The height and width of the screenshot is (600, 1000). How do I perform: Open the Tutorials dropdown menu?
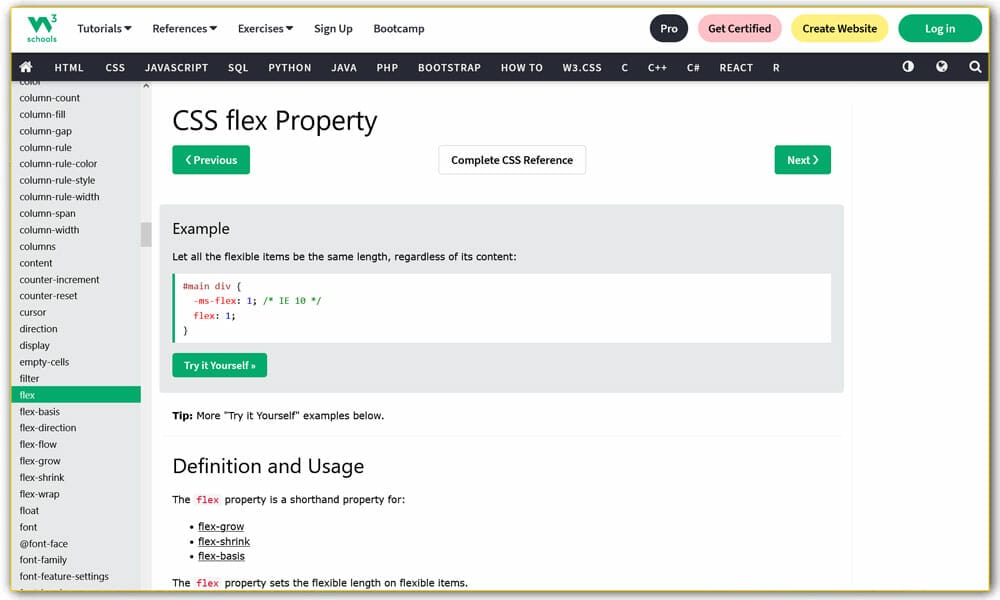tap(103, 28)
